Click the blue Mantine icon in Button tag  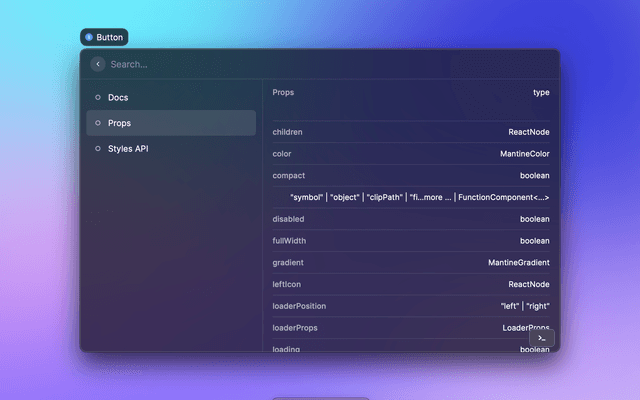(x=89, y=37)
